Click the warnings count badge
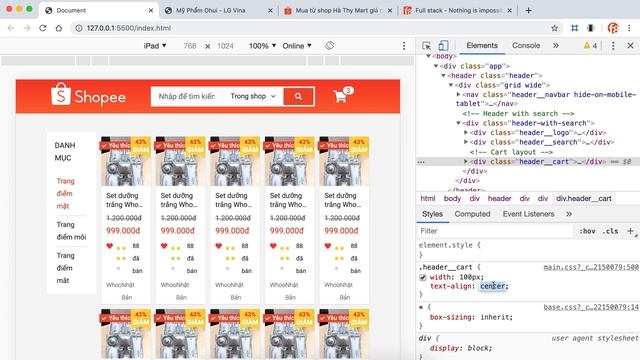Image resolution: width=640 pixels, height=360 pixels. point(591,46)
